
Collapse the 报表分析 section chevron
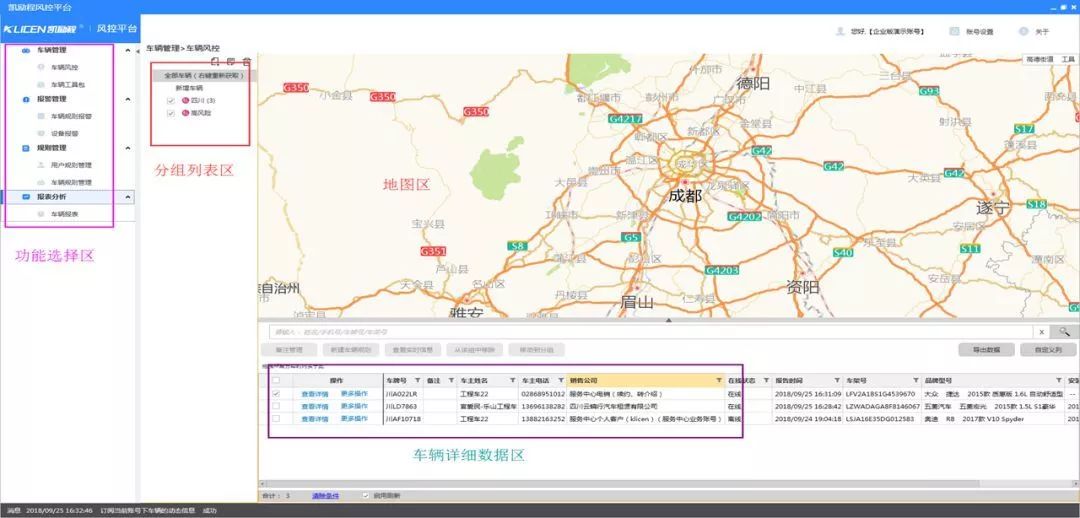pyautogui.click(x=127, y=197)
